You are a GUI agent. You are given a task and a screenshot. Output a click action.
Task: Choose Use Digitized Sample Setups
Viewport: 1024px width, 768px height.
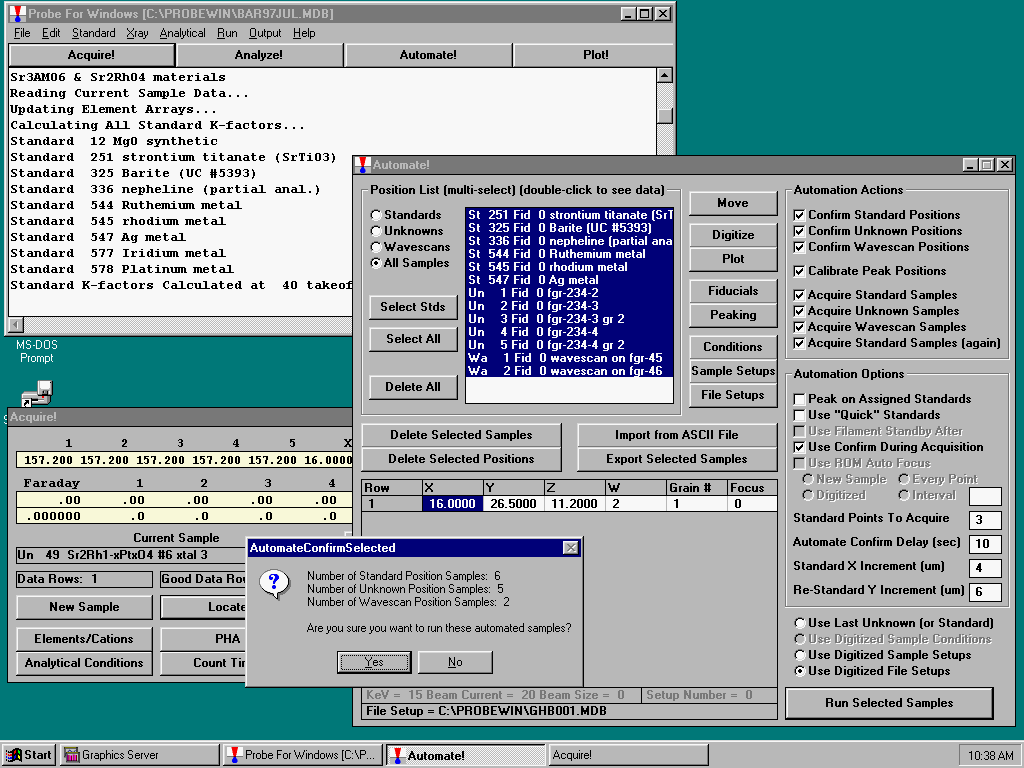tap(799, 655)
